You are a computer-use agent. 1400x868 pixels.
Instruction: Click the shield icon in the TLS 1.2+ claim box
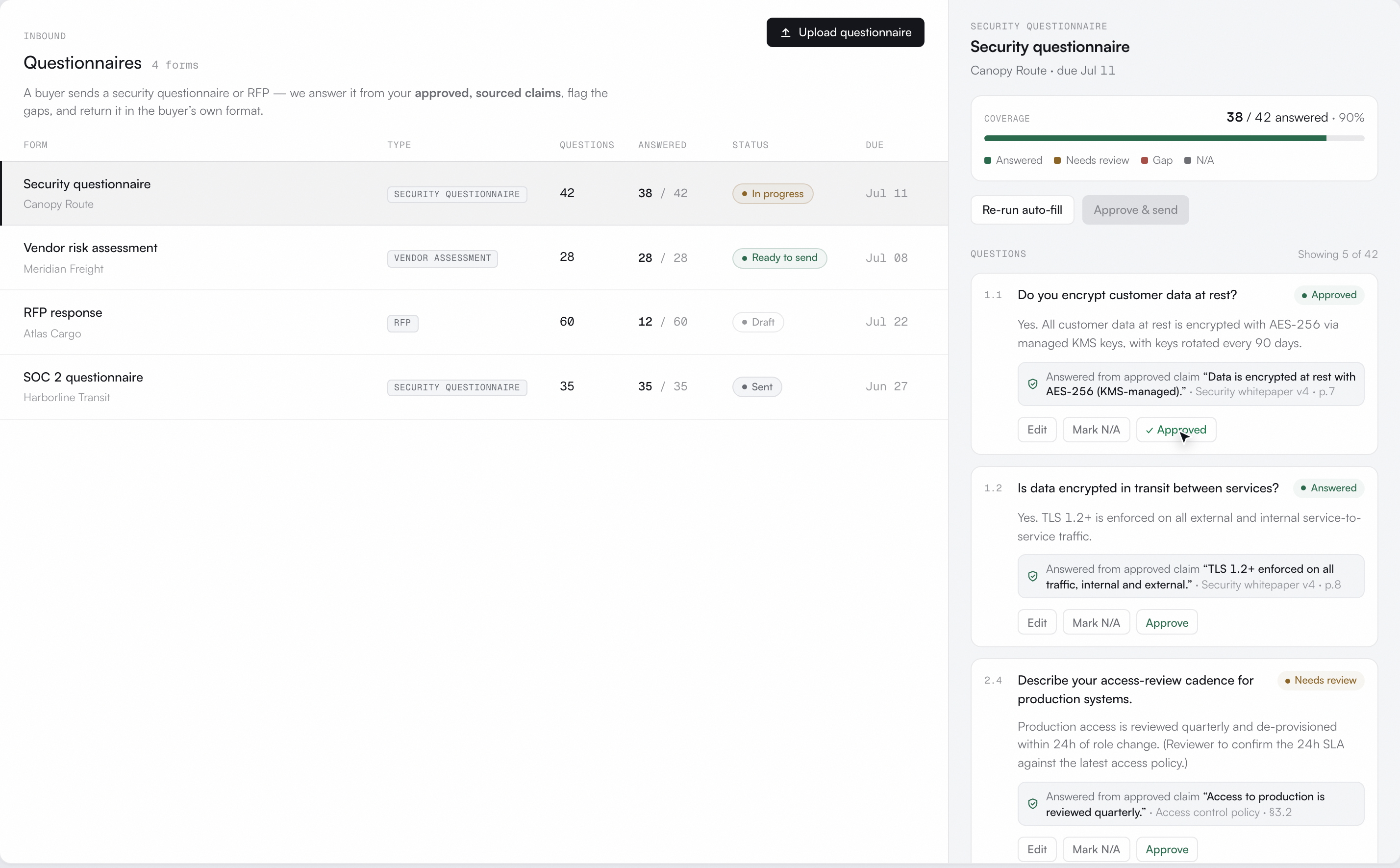tap(1032, 576)
